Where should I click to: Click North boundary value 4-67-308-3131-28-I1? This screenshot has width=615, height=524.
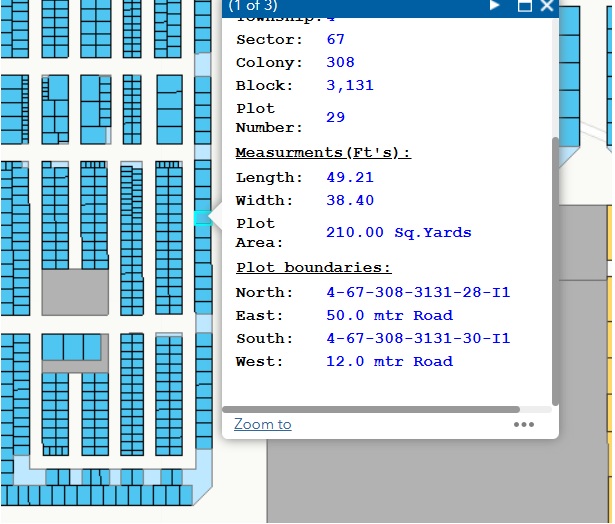418,292
